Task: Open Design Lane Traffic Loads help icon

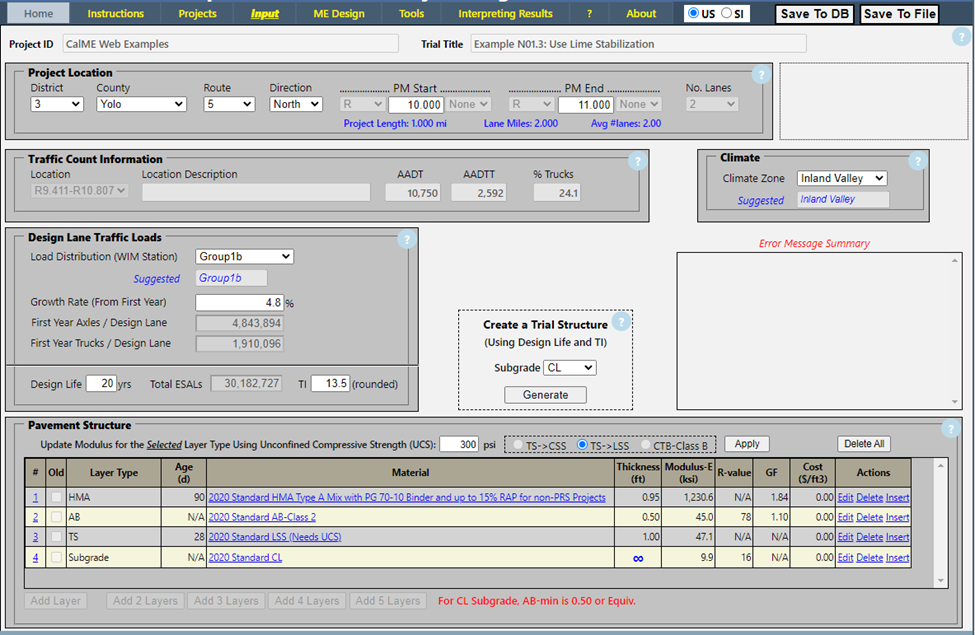Action: coord(406,239)
